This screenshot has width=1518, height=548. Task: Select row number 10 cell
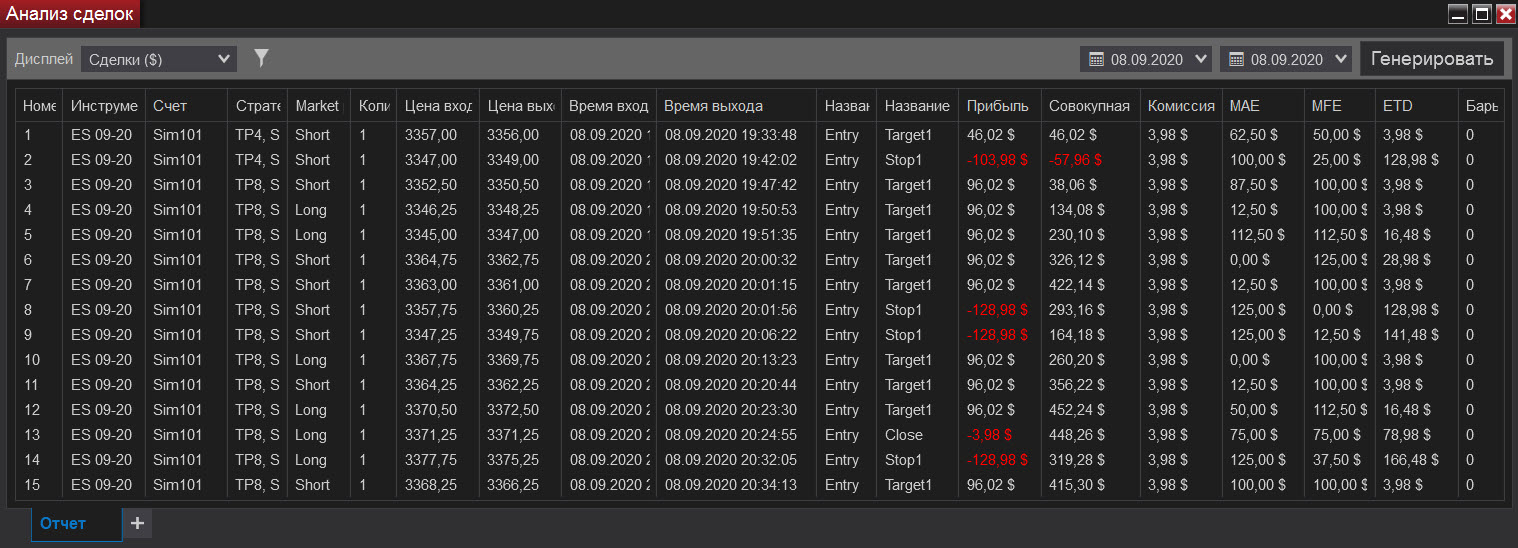(32, 360)
